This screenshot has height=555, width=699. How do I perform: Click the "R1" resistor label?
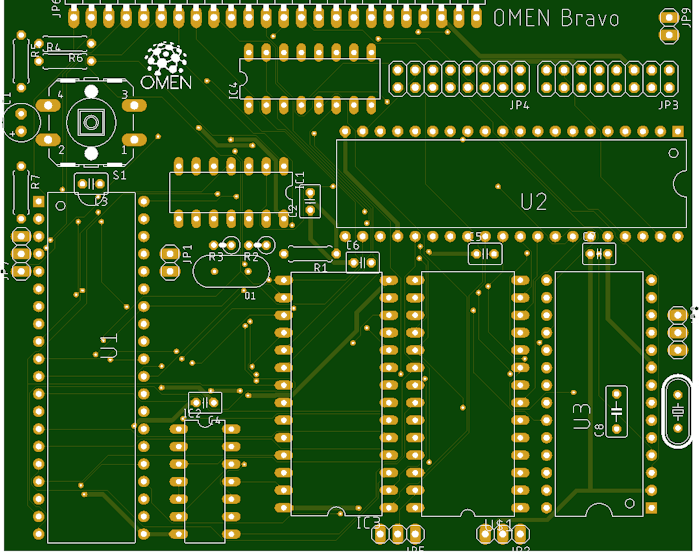321,268
